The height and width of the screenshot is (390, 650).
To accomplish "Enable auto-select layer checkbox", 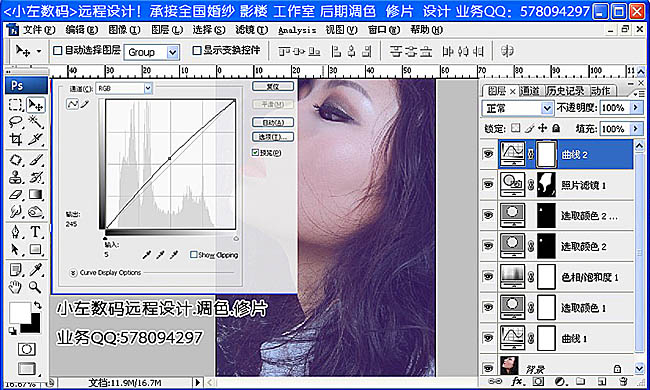I will (x=58, y=51).
